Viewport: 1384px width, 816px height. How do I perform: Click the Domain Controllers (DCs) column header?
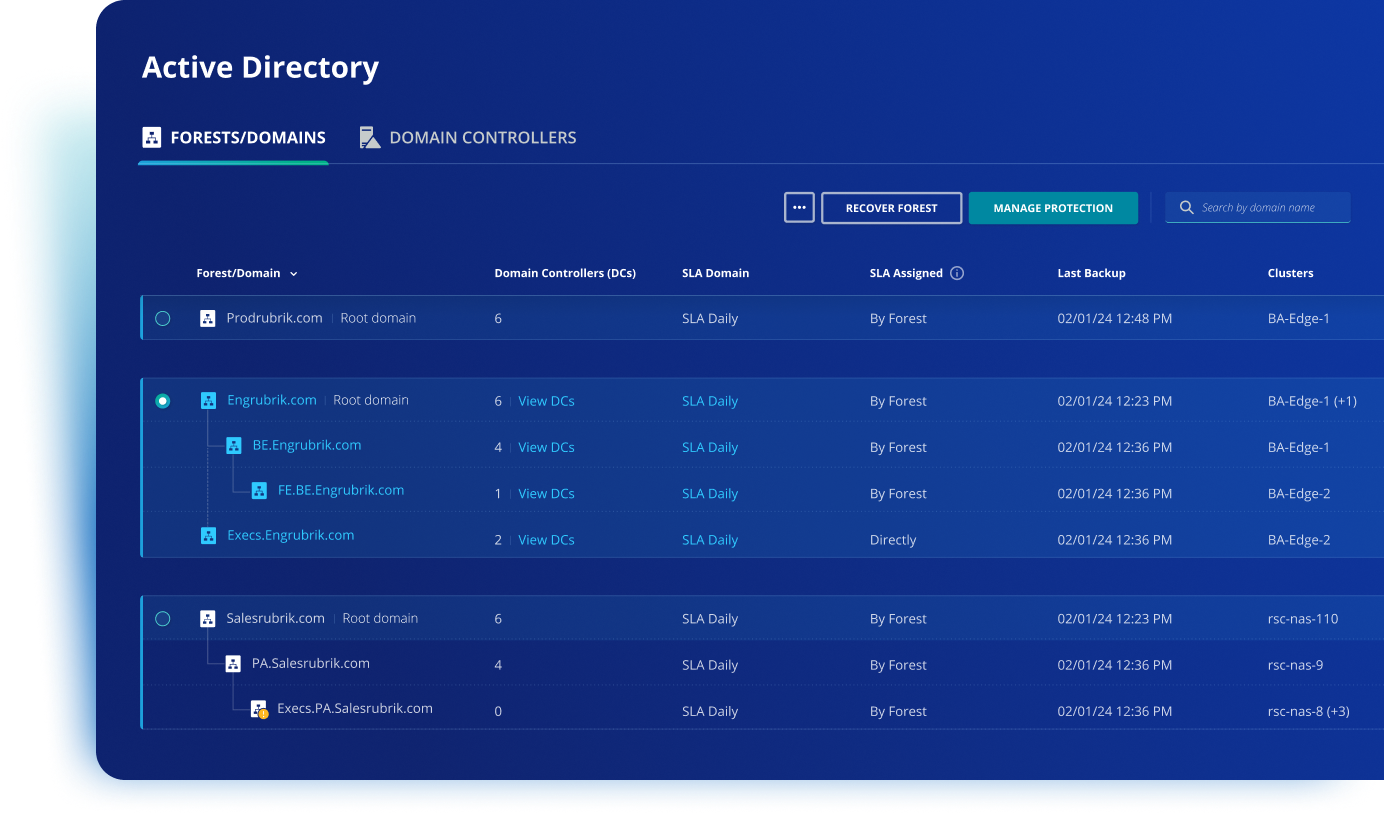pos(565,273)
